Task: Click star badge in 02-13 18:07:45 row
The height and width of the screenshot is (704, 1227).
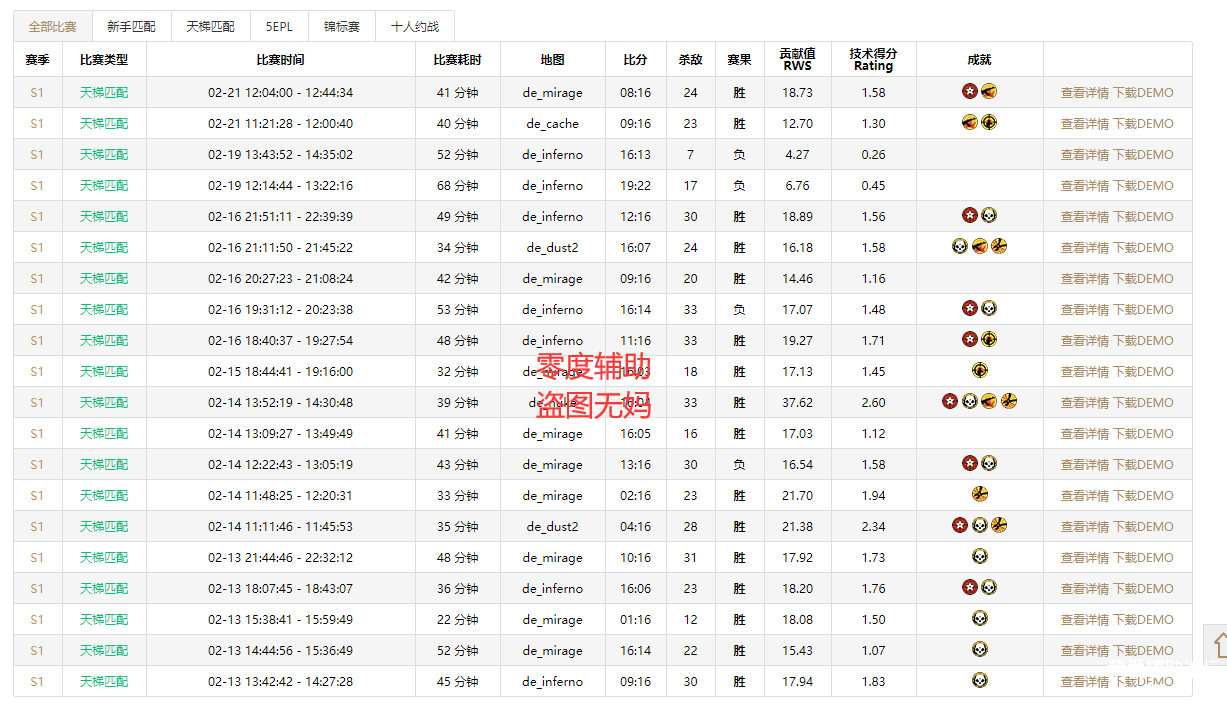Action: coord(970,588)
